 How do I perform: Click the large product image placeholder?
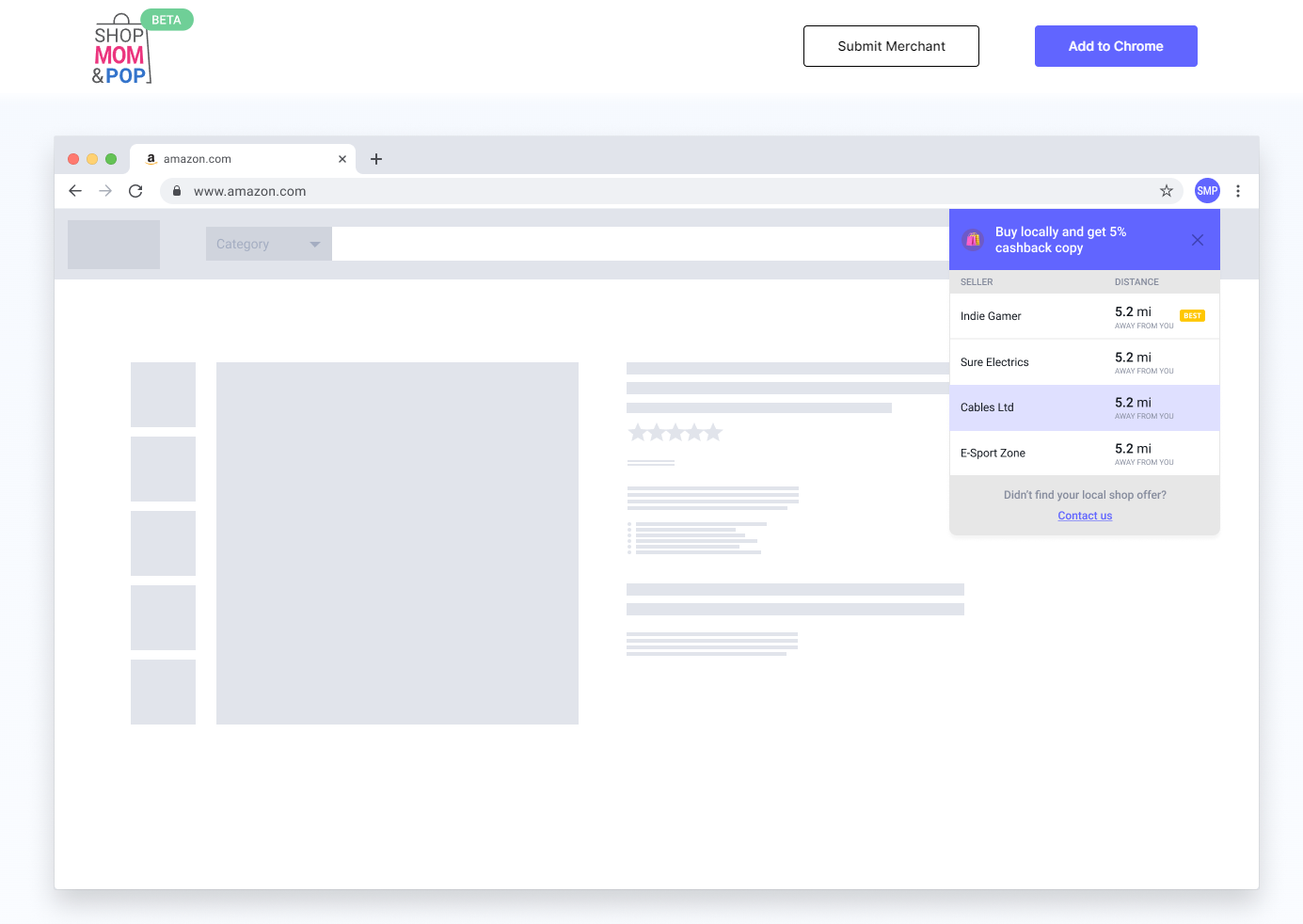pyautogui.click(x=397, y=543)
